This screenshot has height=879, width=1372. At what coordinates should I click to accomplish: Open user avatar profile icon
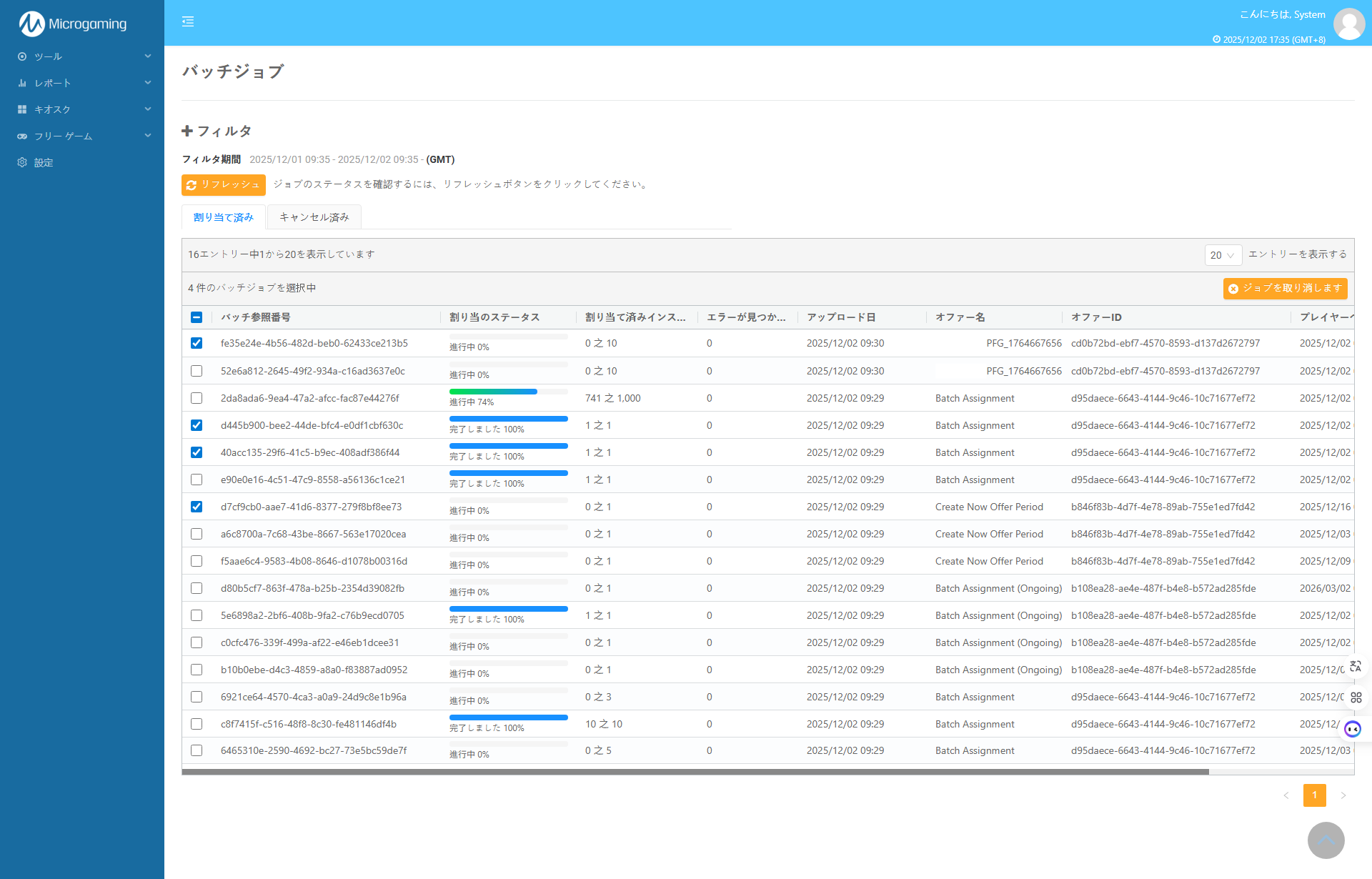pos(1349,24)
